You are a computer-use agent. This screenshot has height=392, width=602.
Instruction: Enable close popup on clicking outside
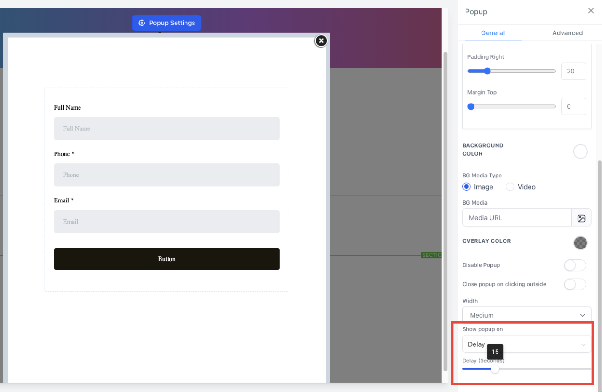575,284
